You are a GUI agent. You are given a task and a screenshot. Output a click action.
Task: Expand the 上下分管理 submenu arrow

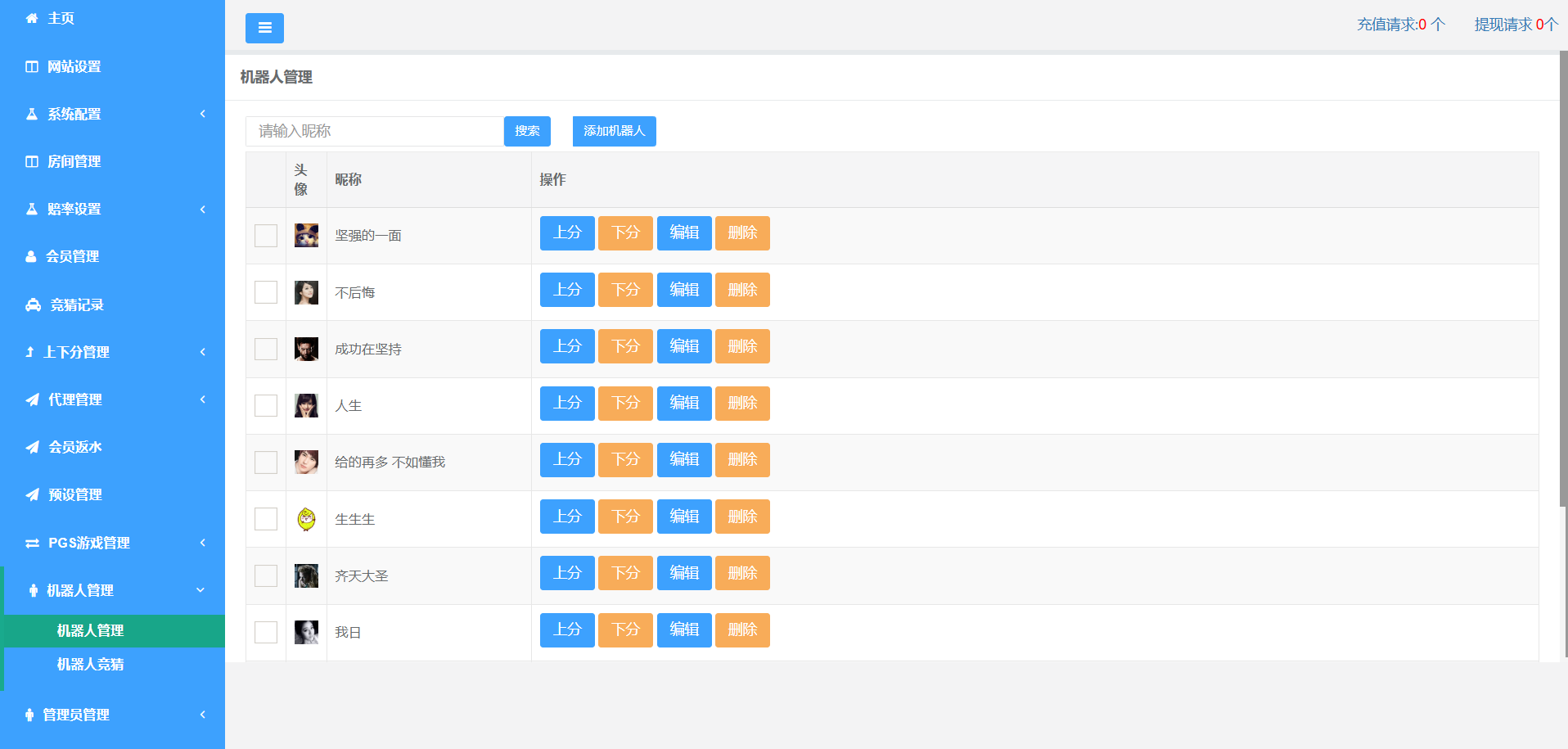(x=202, y=352)
